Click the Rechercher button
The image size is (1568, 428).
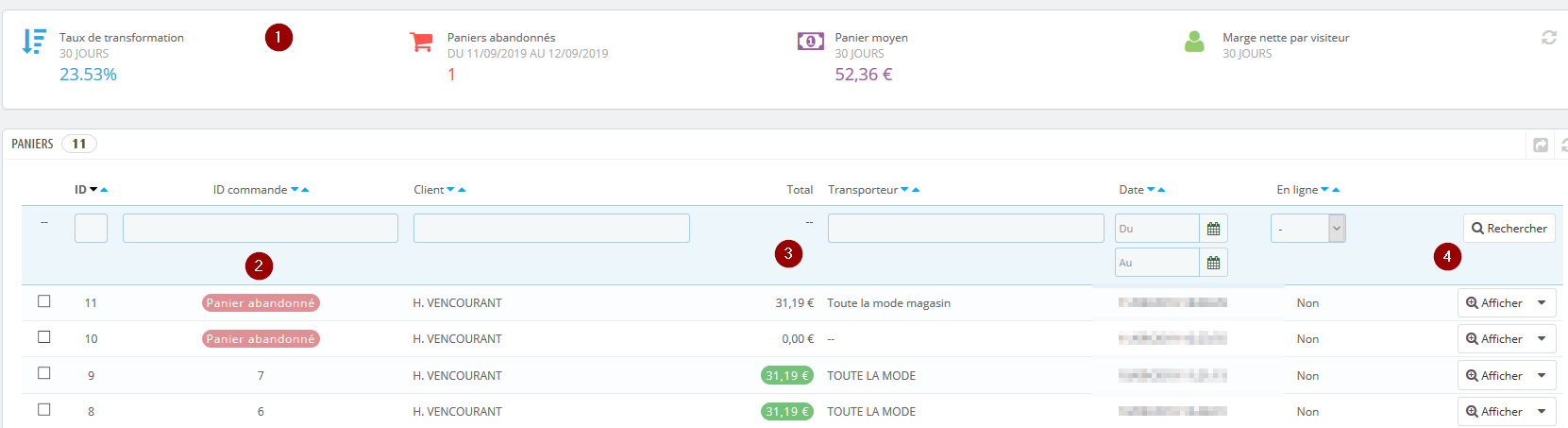(x=1509, y=229)
